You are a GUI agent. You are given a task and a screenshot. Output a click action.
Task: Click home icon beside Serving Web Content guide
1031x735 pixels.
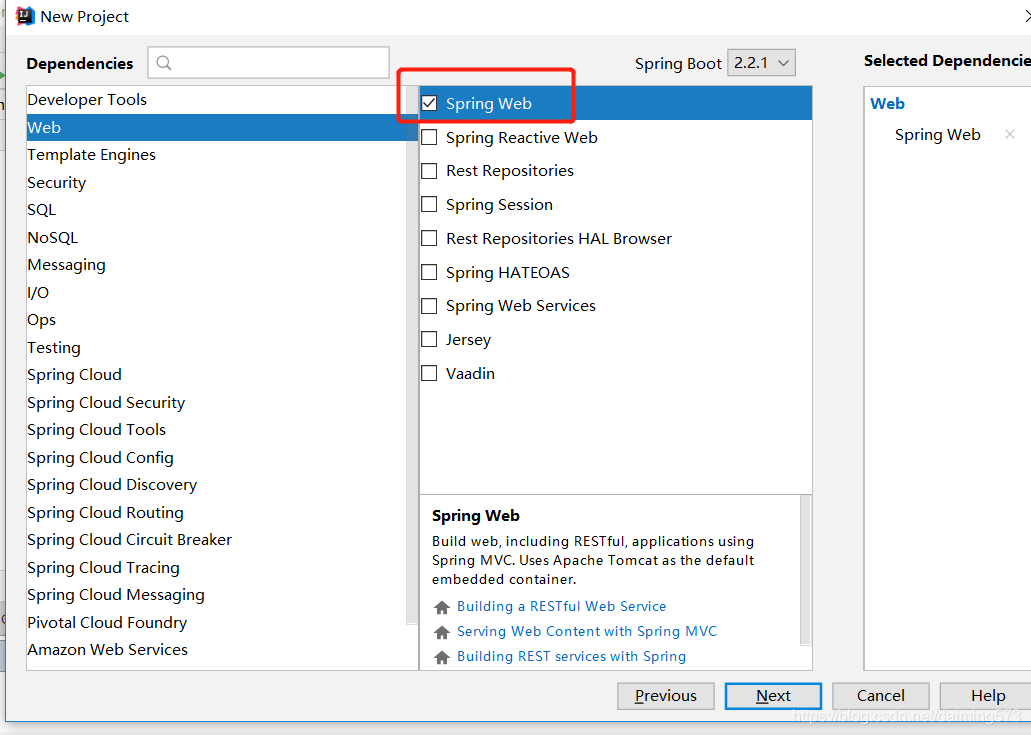point(442,632)
